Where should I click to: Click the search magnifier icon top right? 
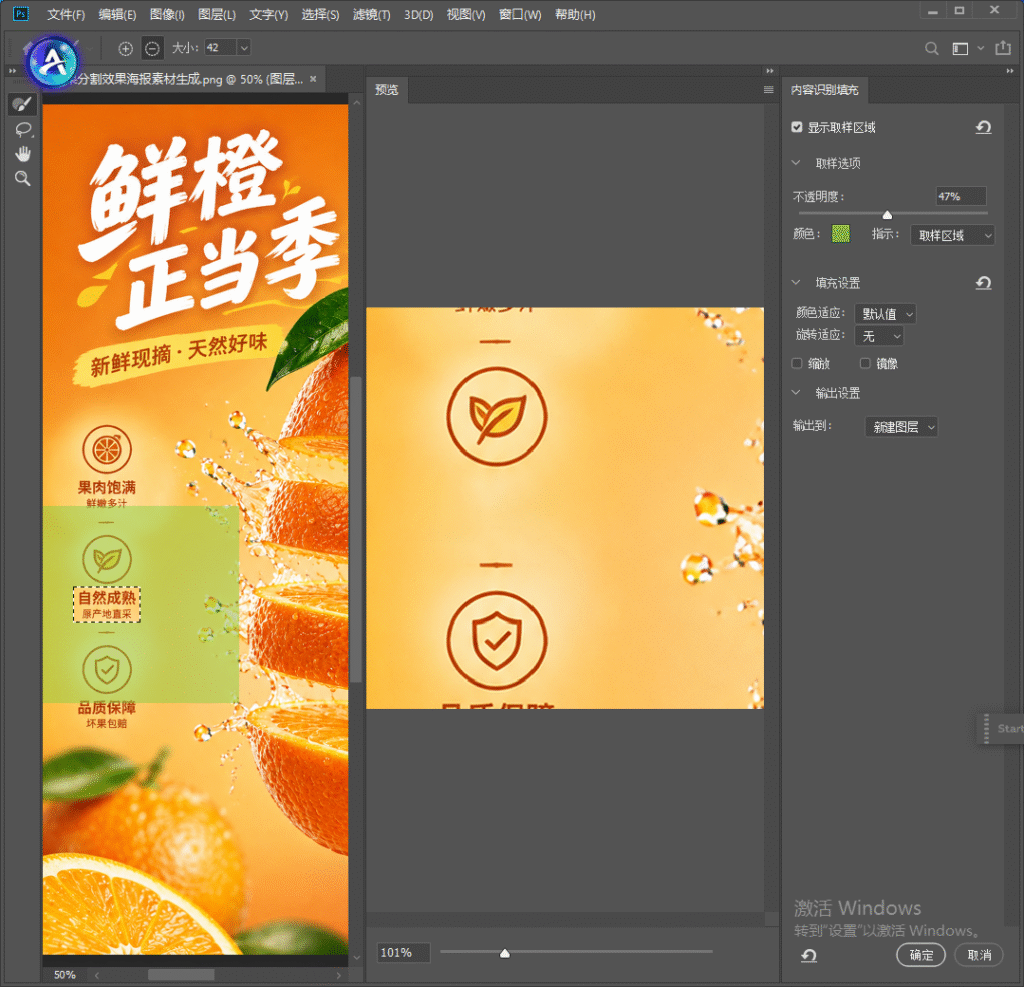click(x=932, y=48)
